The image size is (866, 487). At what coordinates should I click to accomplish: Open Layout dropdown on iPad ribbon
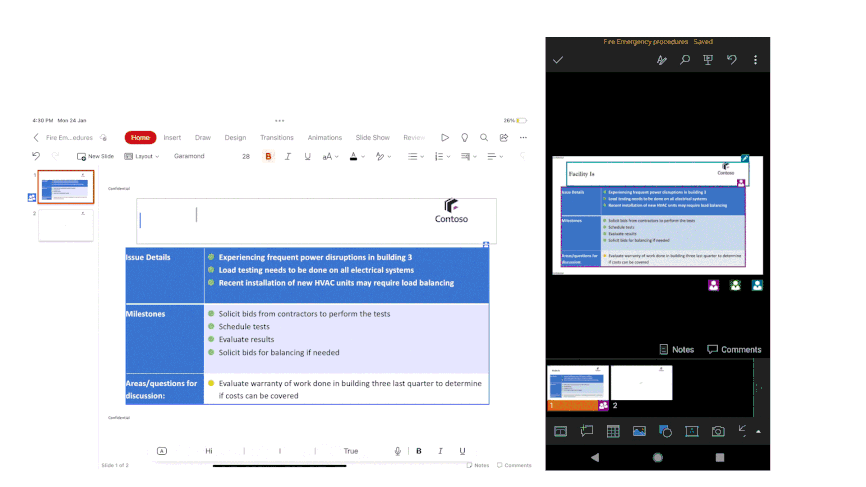click(x=142, y=156)
